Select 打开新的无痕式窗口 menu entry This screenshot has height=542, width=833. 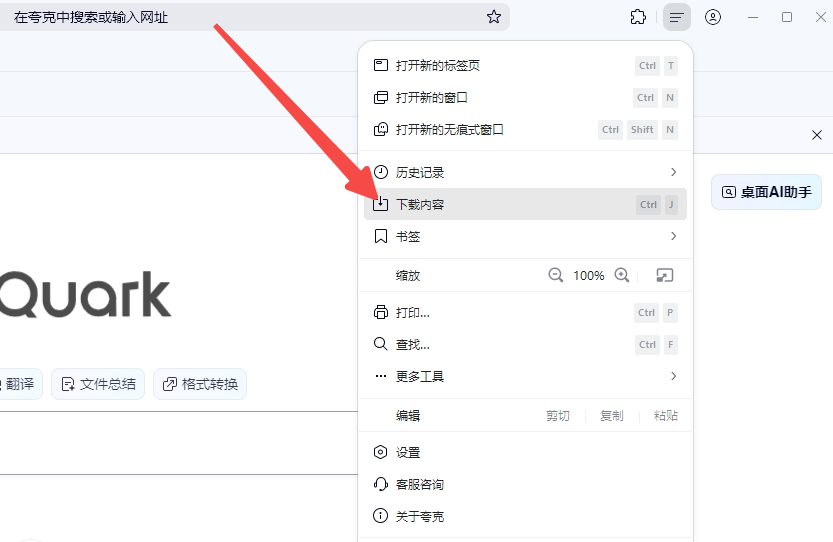pyautogui.click(x=525, y=130)
